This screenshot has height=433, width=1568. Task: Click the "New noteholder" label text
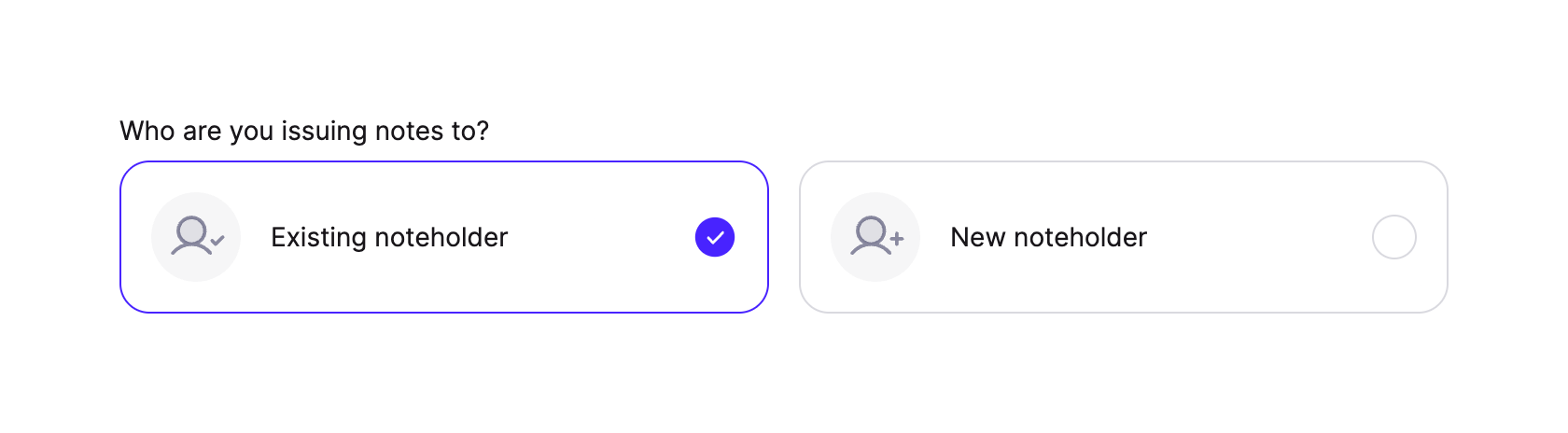click(1048, 237)
